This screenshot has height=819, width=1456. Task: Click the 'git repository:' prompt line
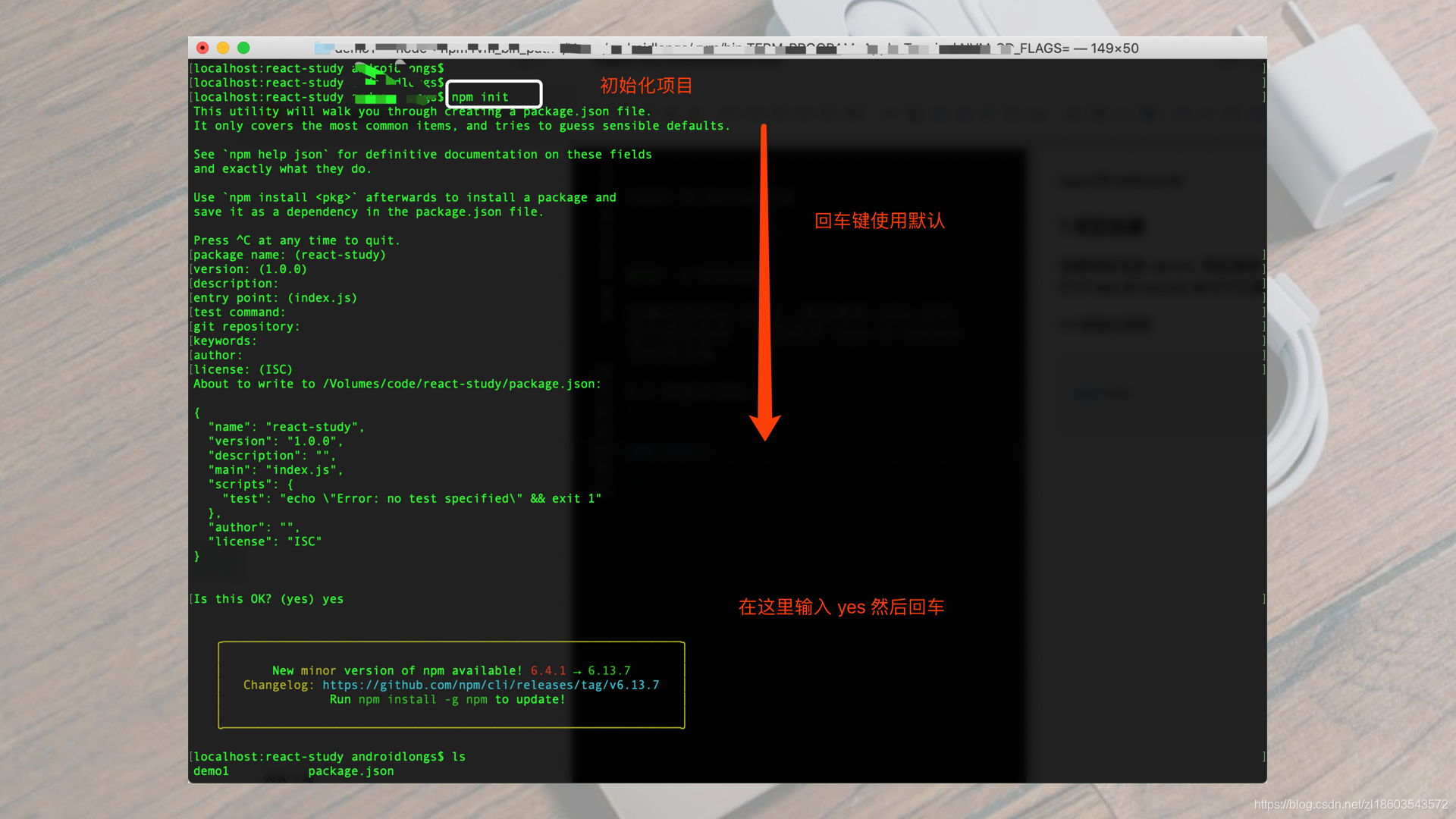tap(246, 327)
